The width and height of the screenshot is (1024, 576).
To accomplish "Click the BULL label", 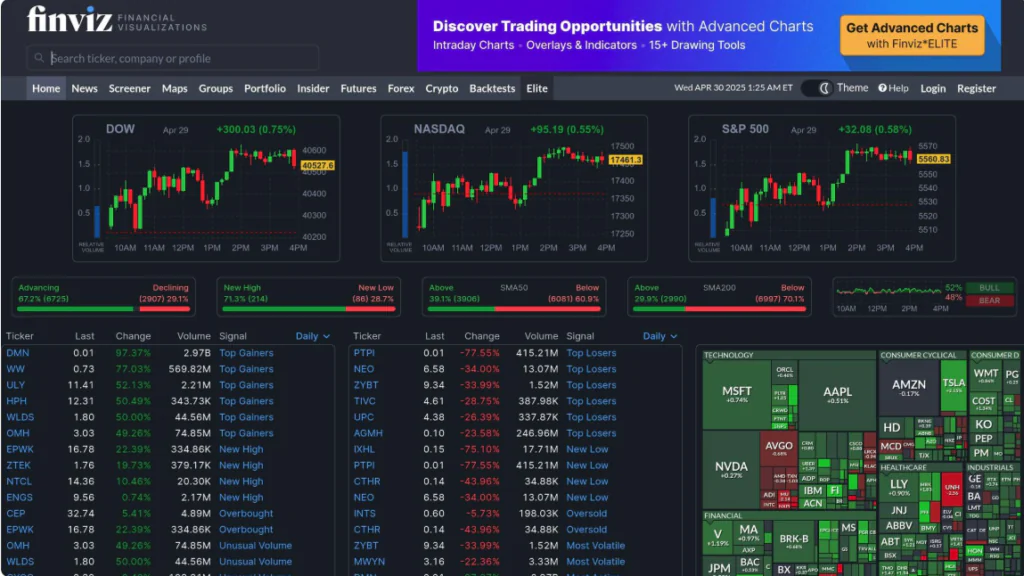I will [x=989, y=287].
